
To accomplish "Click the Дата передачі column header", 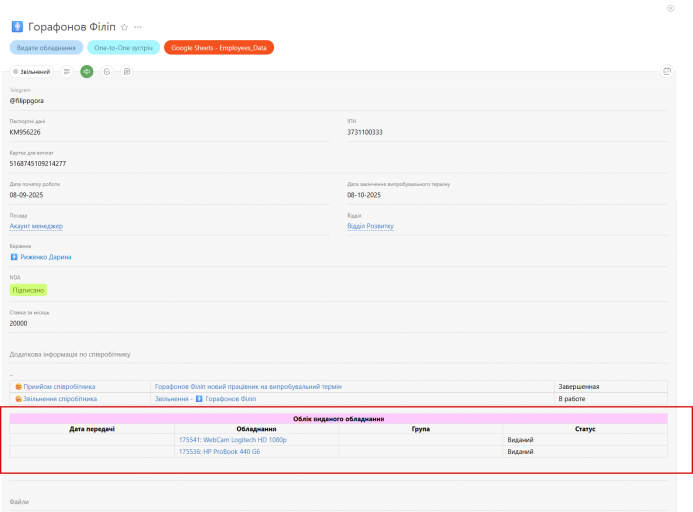I will (x=92, y=429).
